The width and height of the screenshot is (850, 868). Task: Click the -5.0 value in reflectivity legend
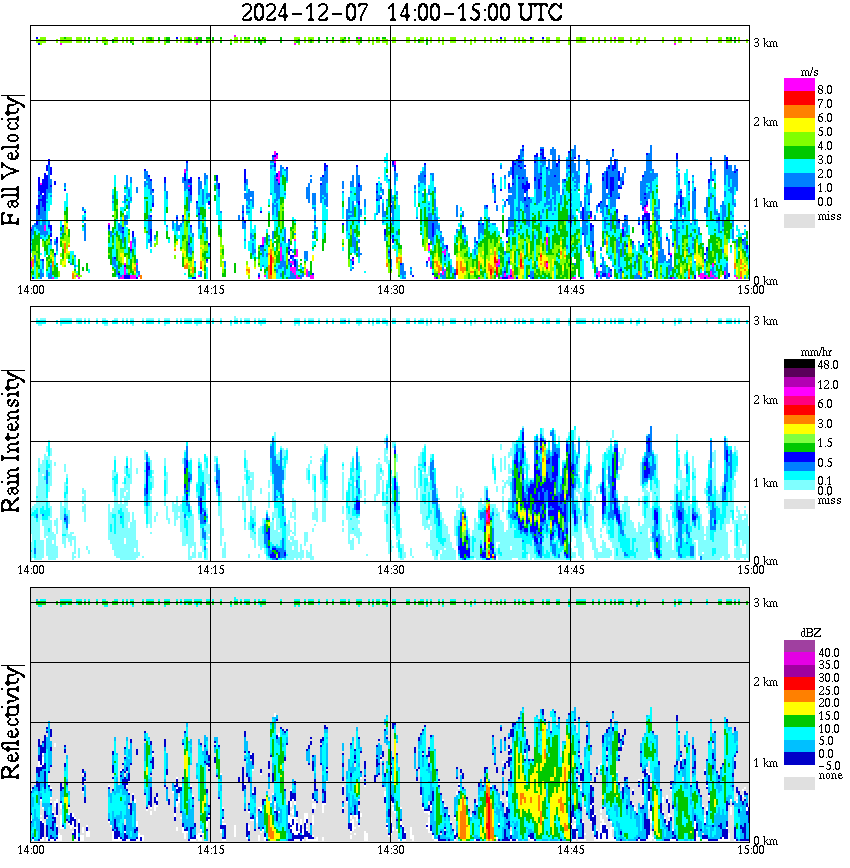(x=829, y=766)
